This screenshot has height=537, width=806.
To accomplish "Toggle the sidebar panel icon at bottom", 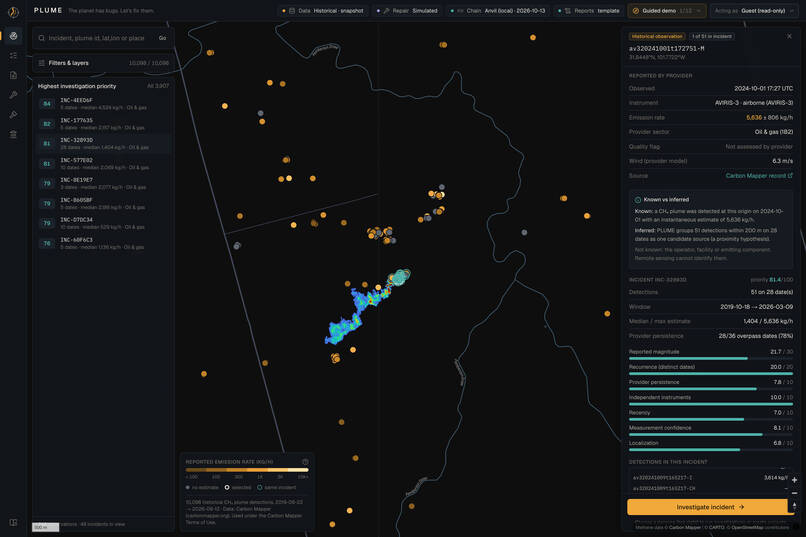I will click(x=13, y=522).
